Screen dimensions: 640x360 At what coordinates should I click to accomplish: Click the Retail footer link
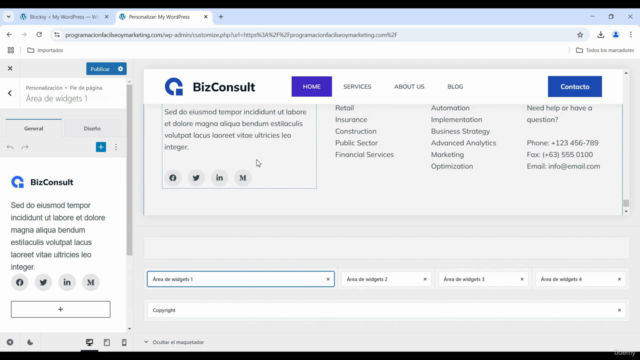344,108
